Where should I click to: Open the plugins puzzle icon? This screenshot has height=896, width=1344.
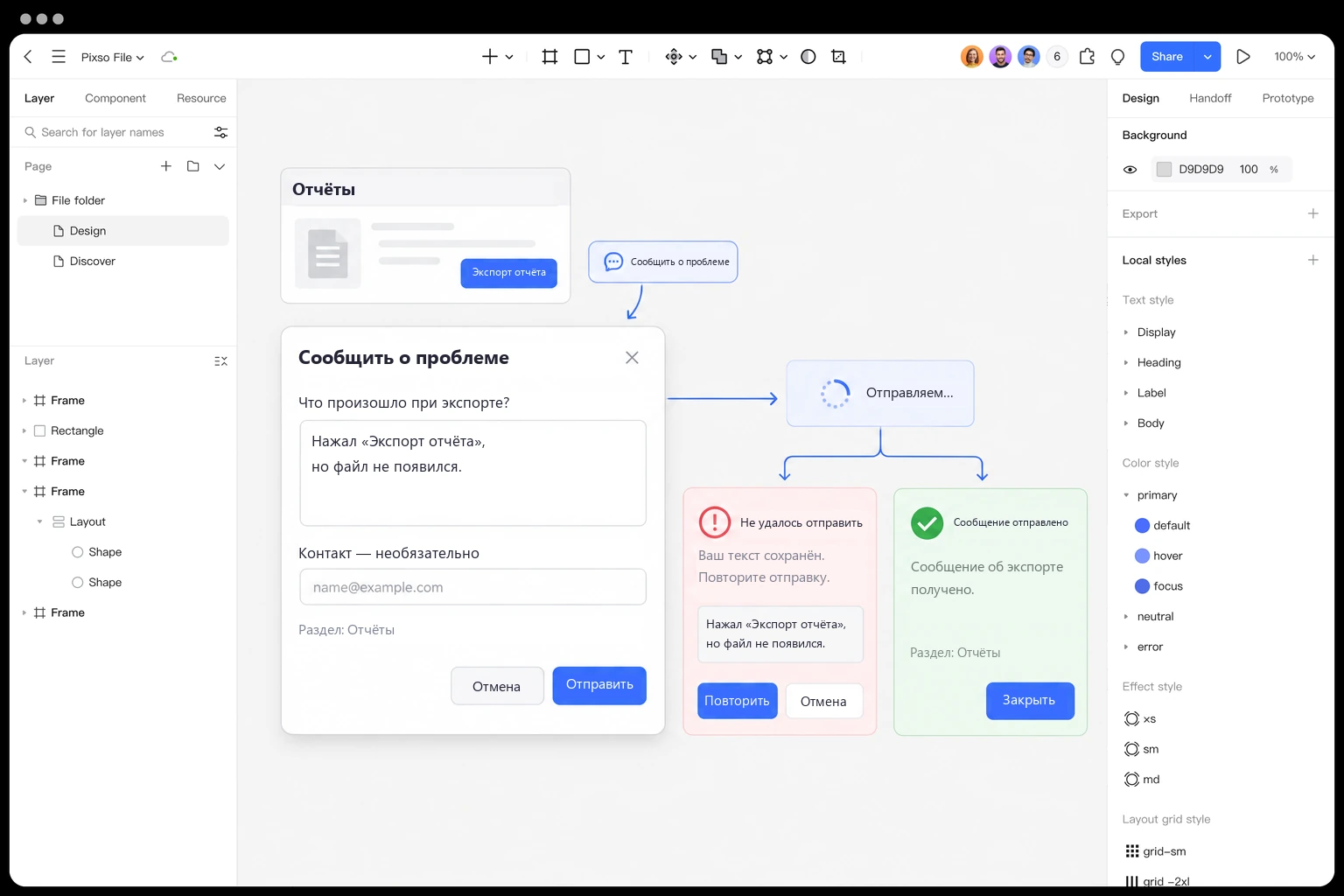click(x=1087, y=57)
